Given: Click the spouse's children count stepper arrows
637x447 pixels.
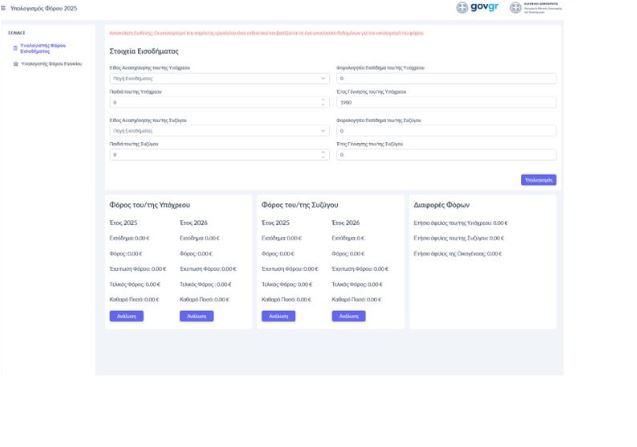Looking at the screenshot, I should point(323,155).
